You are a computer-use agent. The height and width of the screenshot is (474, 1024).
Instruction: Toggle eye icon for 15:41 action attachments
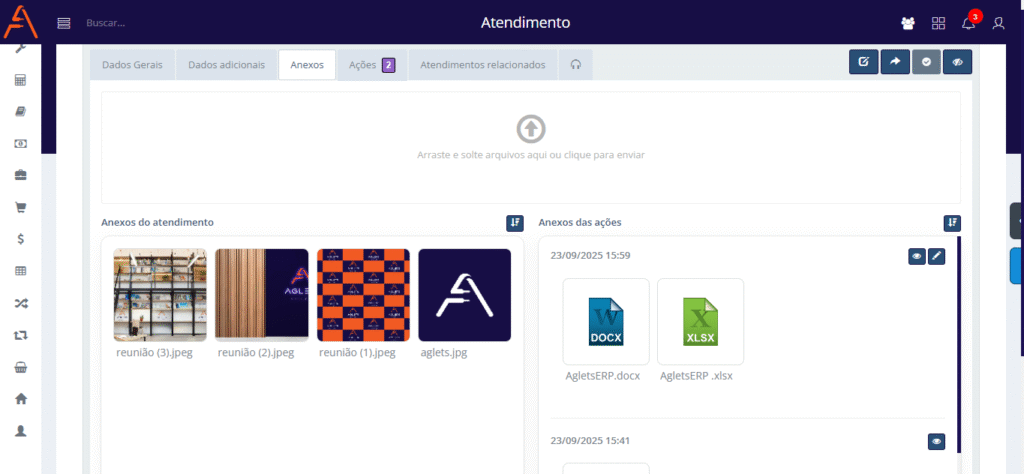point(937,441)
